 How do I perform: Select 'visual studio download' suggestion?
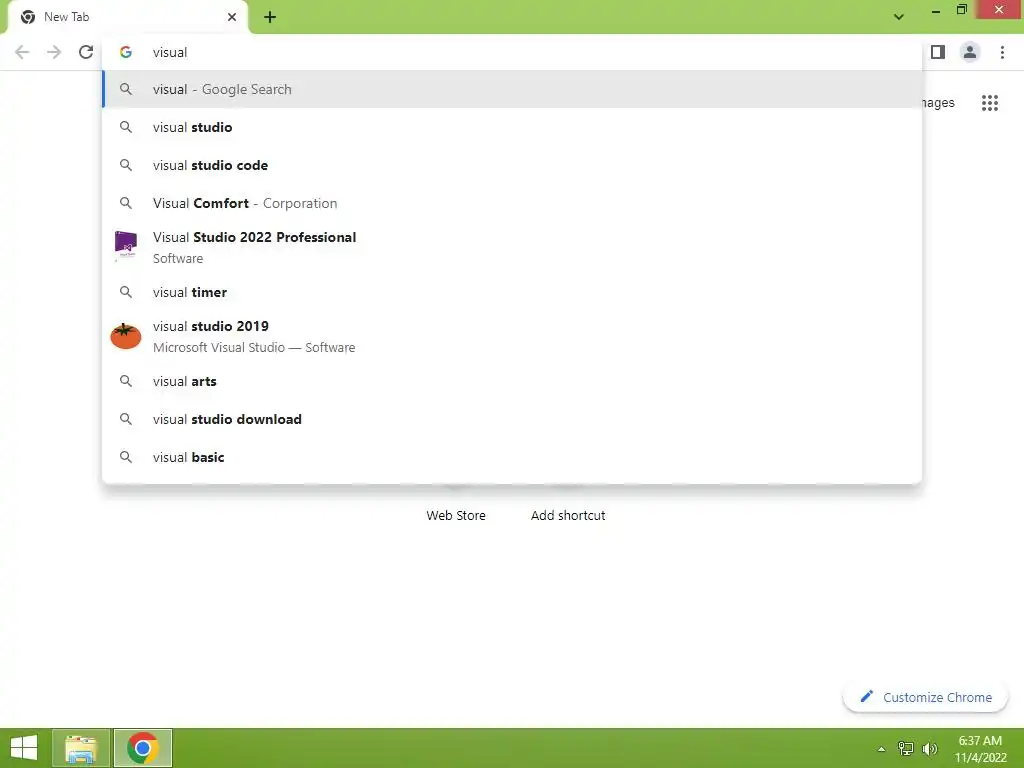pyautogui.click(x=512, y=419)
